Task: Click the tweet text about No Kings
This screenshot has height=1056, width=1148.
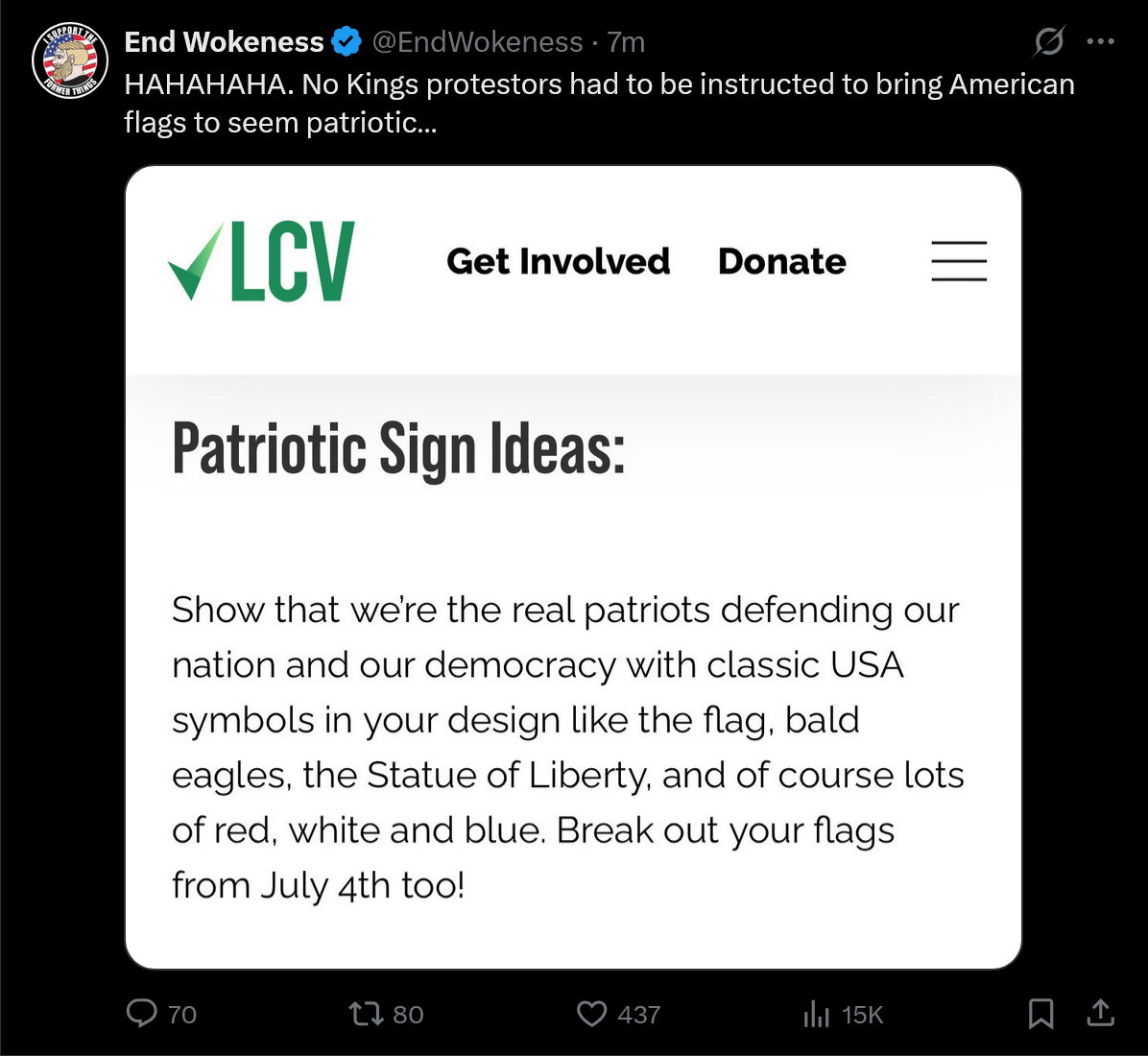Action: pos(599,104)
